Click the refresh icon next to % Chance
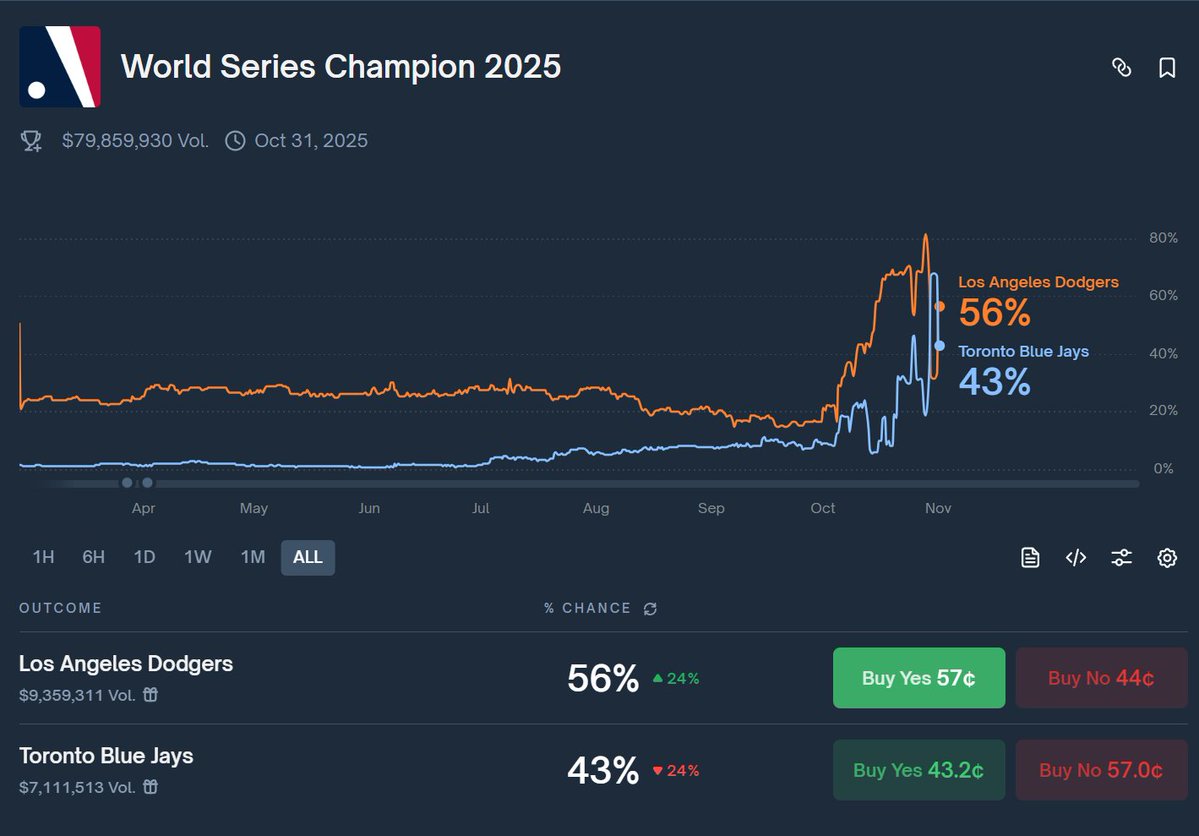The width and height of the screenshot is (1199, 836). click(x=650, y=608)
